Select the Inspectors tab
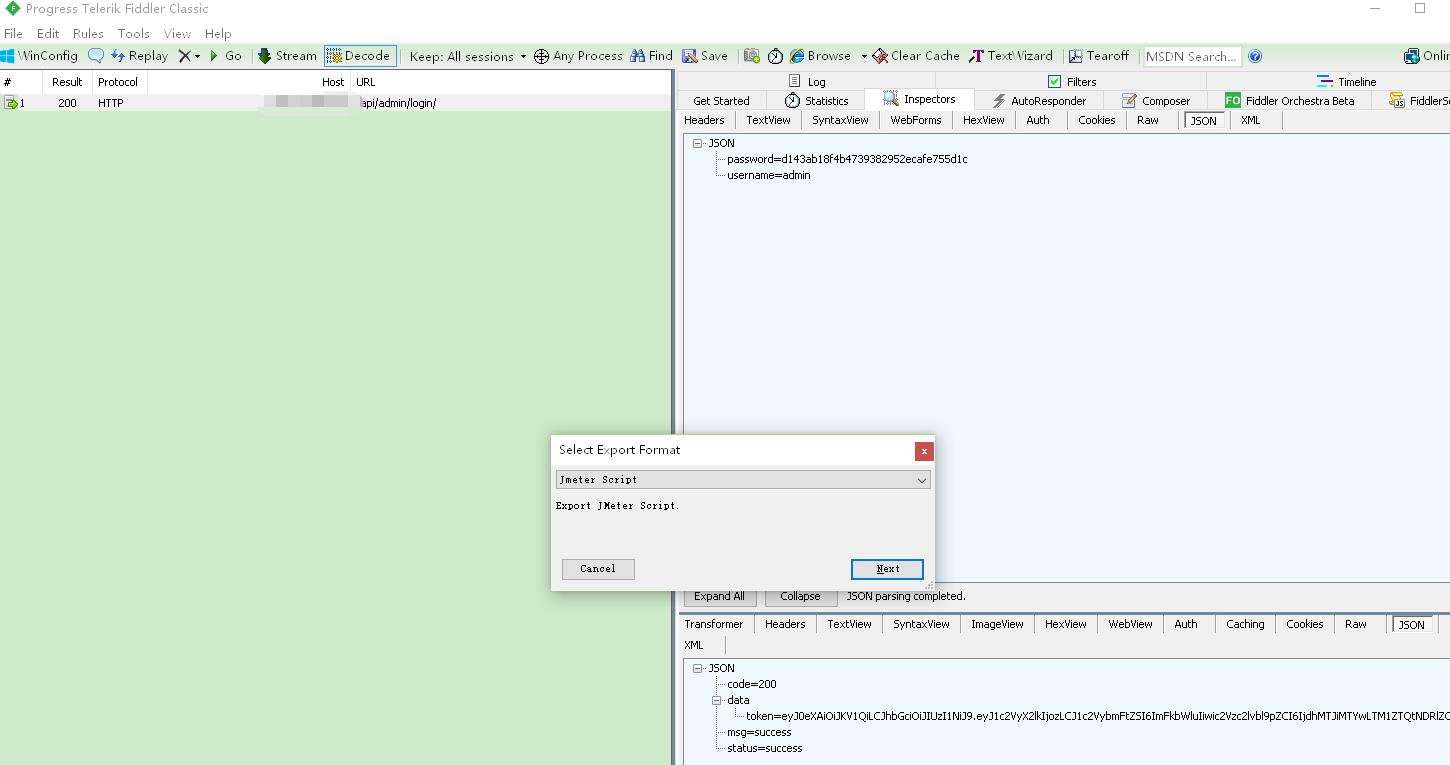 tap(919, 99)
